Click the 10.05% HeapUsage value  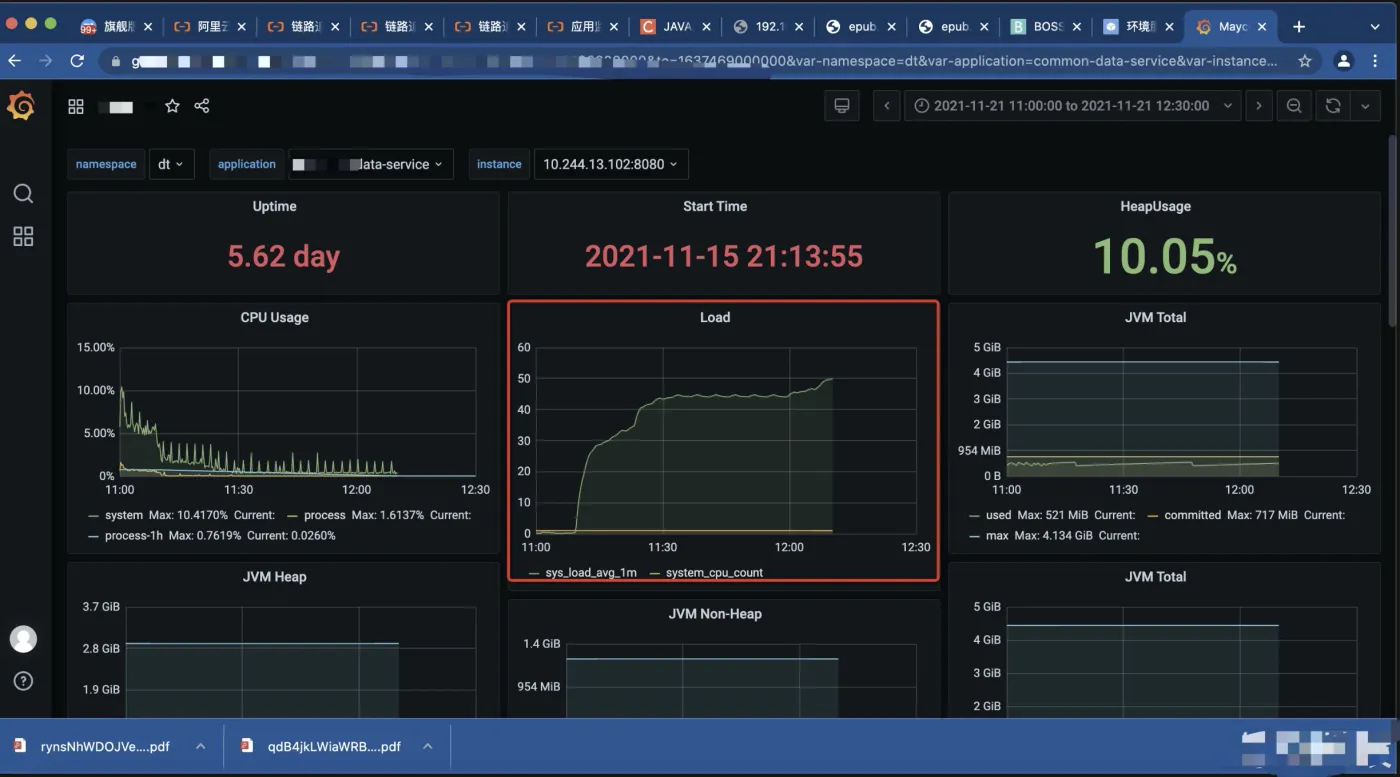point(1164,256)
